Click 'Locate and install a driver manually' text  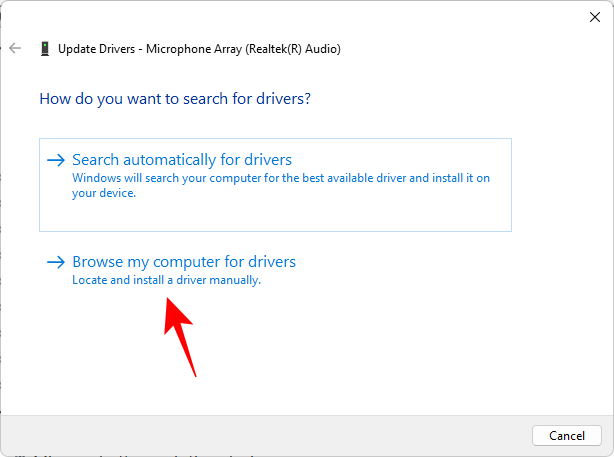(x=166, y=281)
